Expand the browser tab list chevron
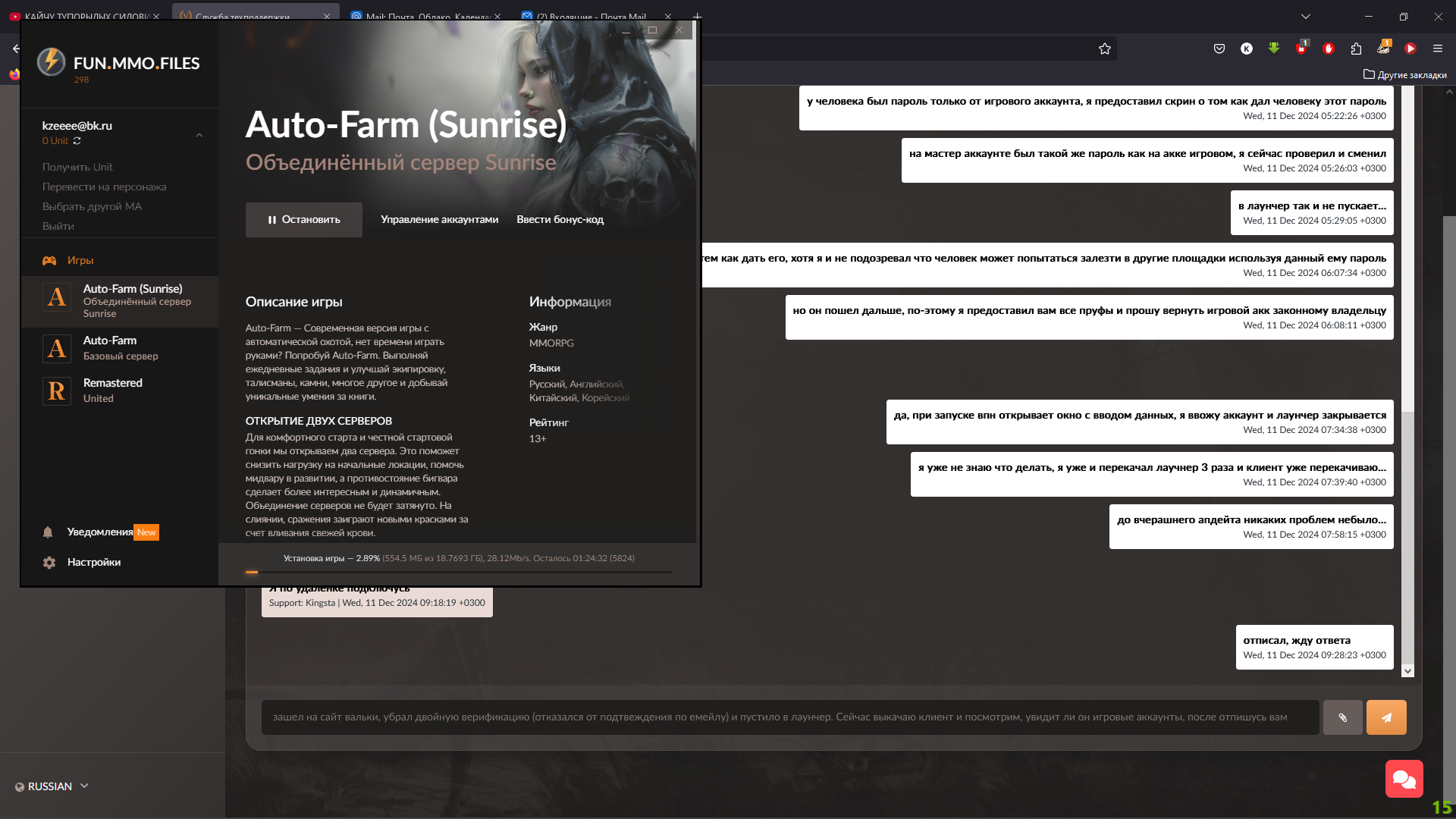The image size is (1456, 819). (1305, 16)
